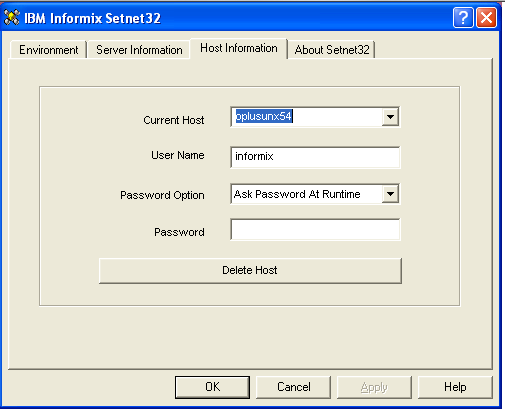
Task: Switch to the Environment tab
Action: (48, 50)
